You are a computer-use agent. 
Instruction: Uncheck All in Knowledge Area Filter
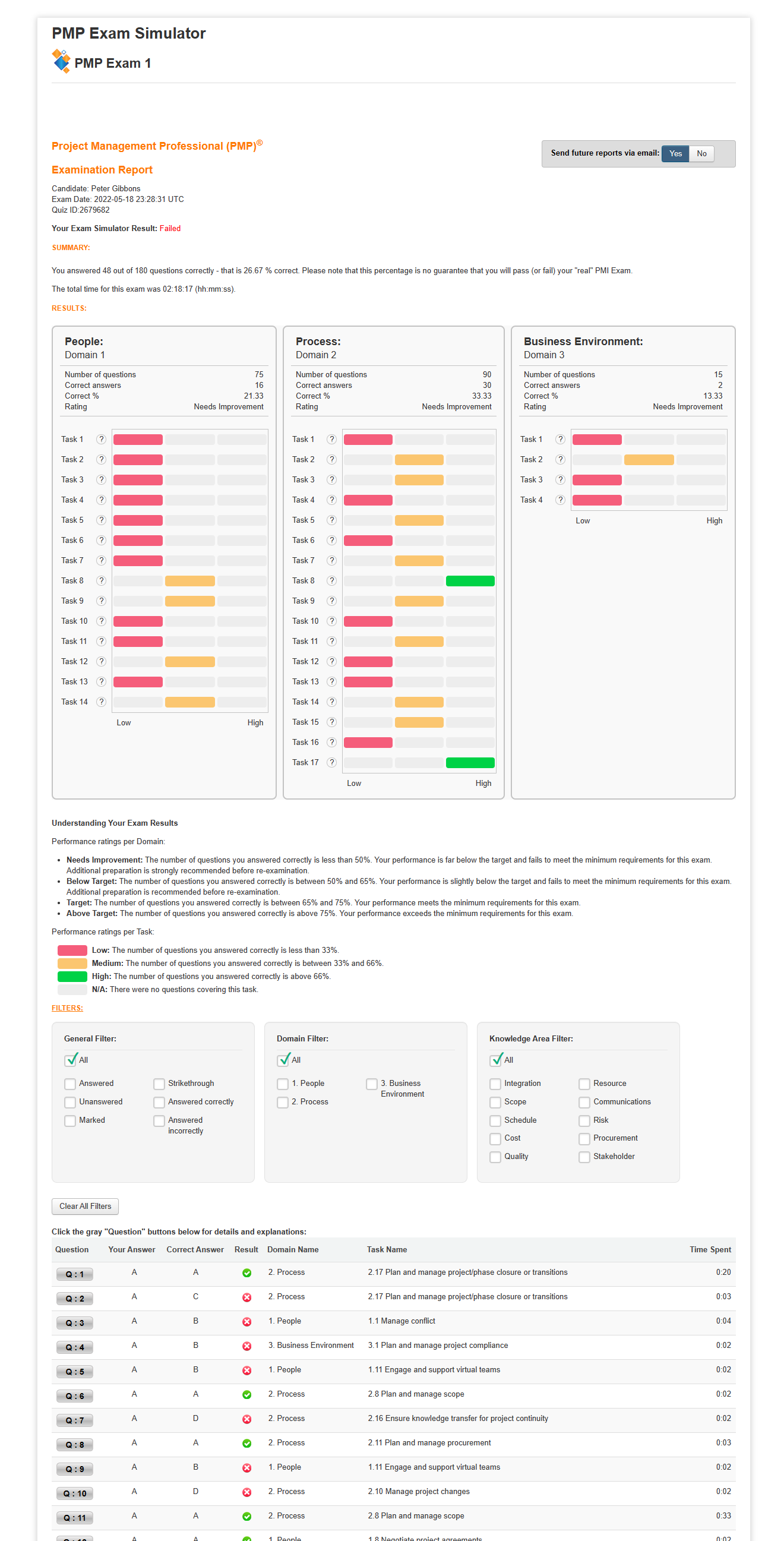coord(496,1060)
